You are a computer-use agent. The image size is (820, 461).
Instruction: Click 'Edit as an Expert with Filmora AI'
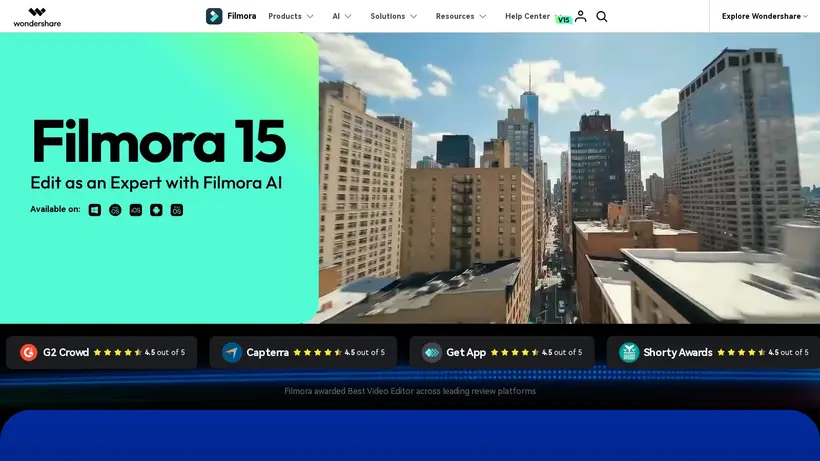tap(156, 182)
